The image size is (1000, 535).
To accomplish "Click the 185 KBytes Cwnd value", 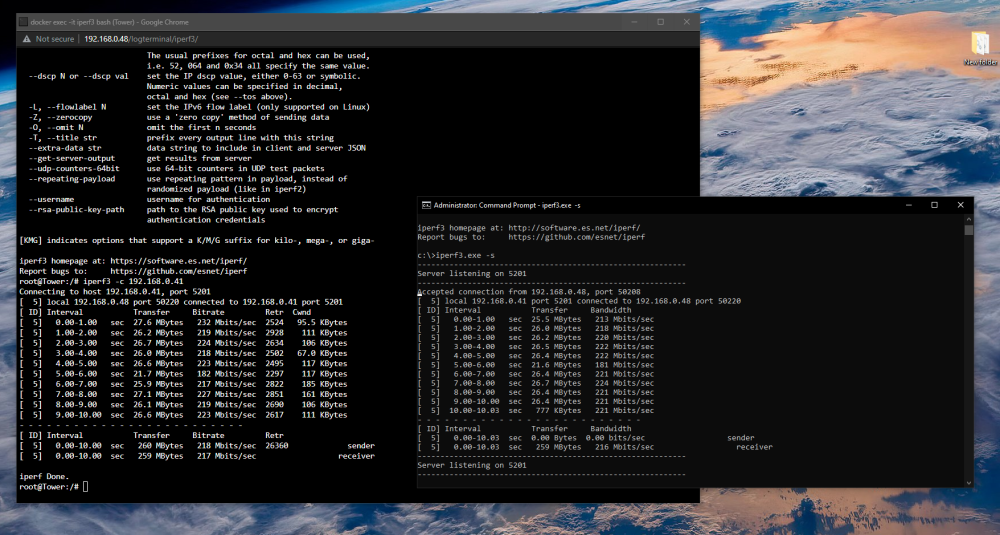I will point(325,384).
